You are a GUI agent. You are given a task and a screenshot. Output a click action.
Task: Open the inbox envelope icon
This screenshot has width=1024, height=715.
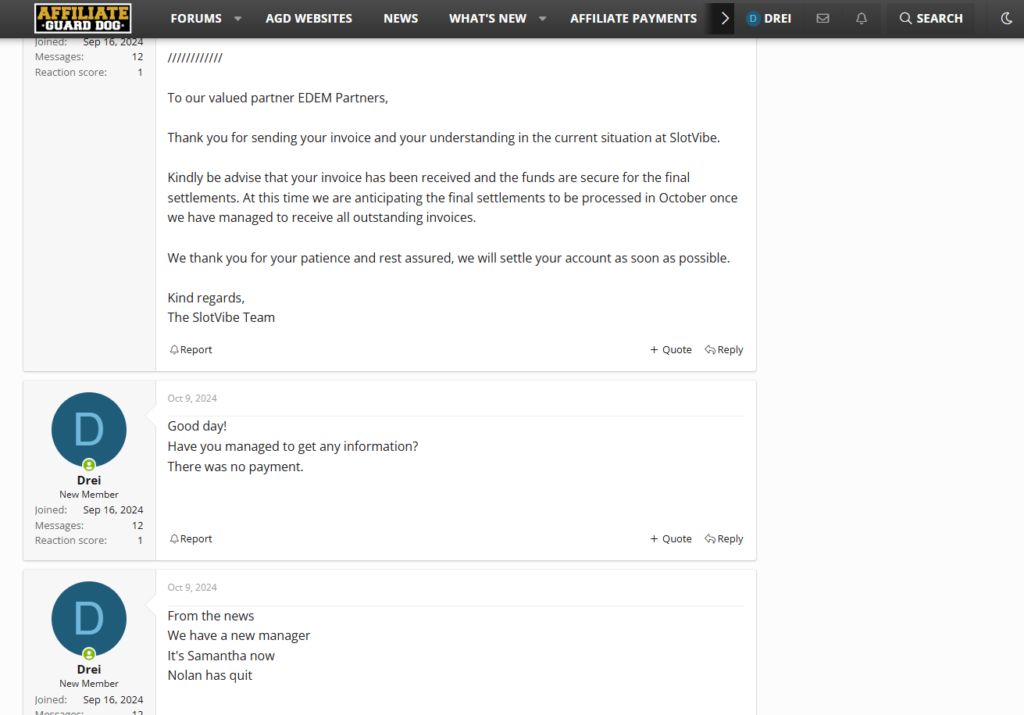tap(823, 18)
